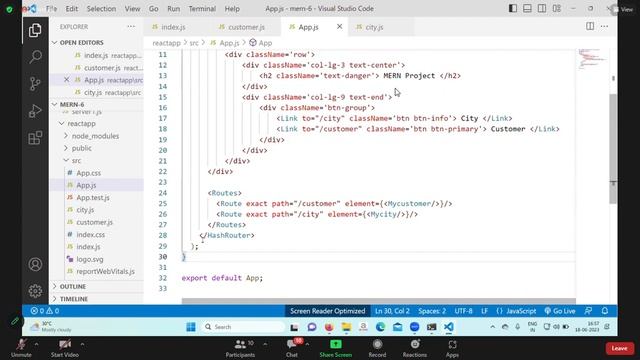The image size is (640, 360).
Task: Open the Edit menu
Action: point(72,9)
